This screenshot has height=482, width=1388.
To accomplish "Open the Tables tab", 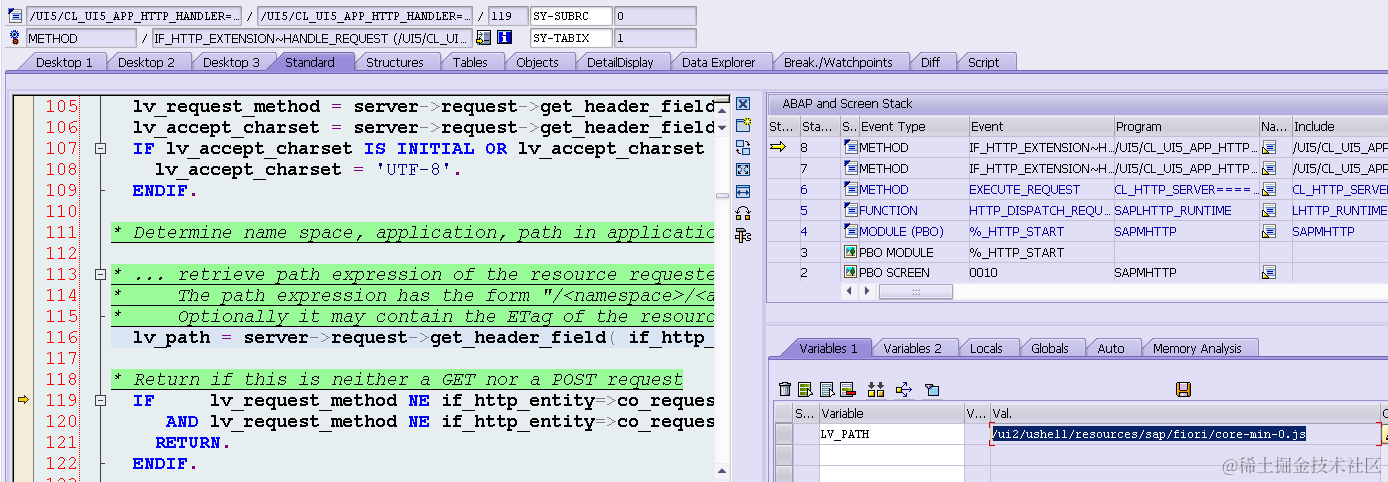I will 470,62.
